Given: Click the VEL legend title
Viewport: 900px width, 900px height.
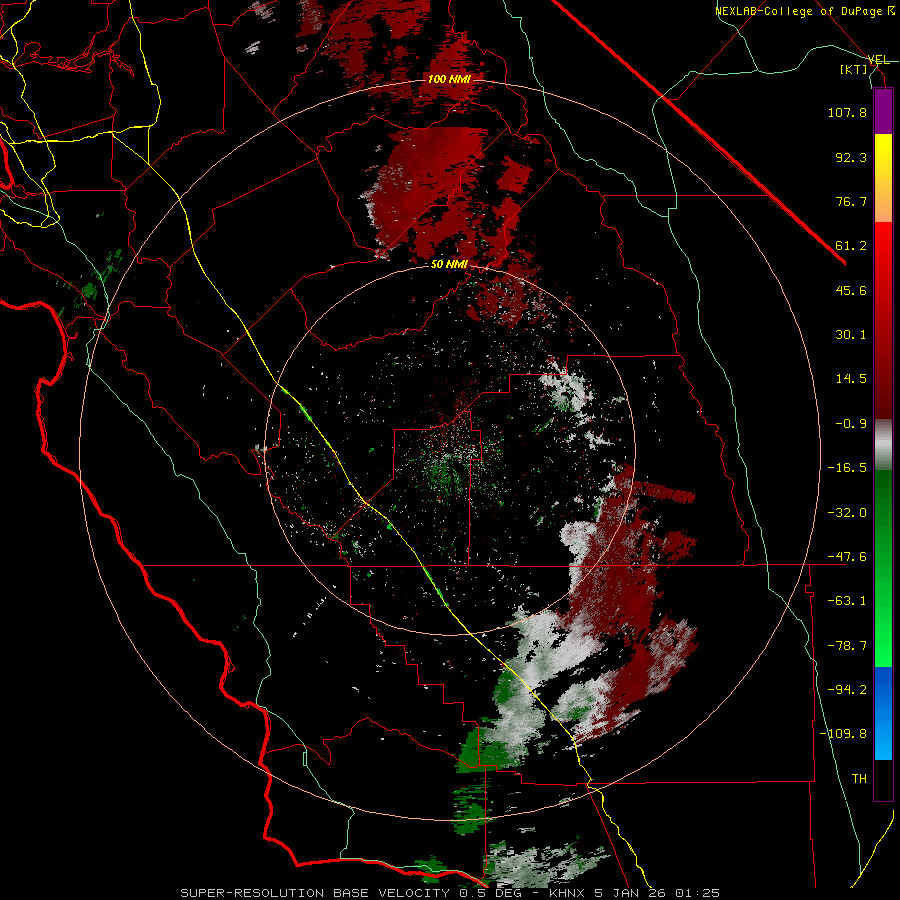Looking at the screenshot, I should (x=878, y=60).
